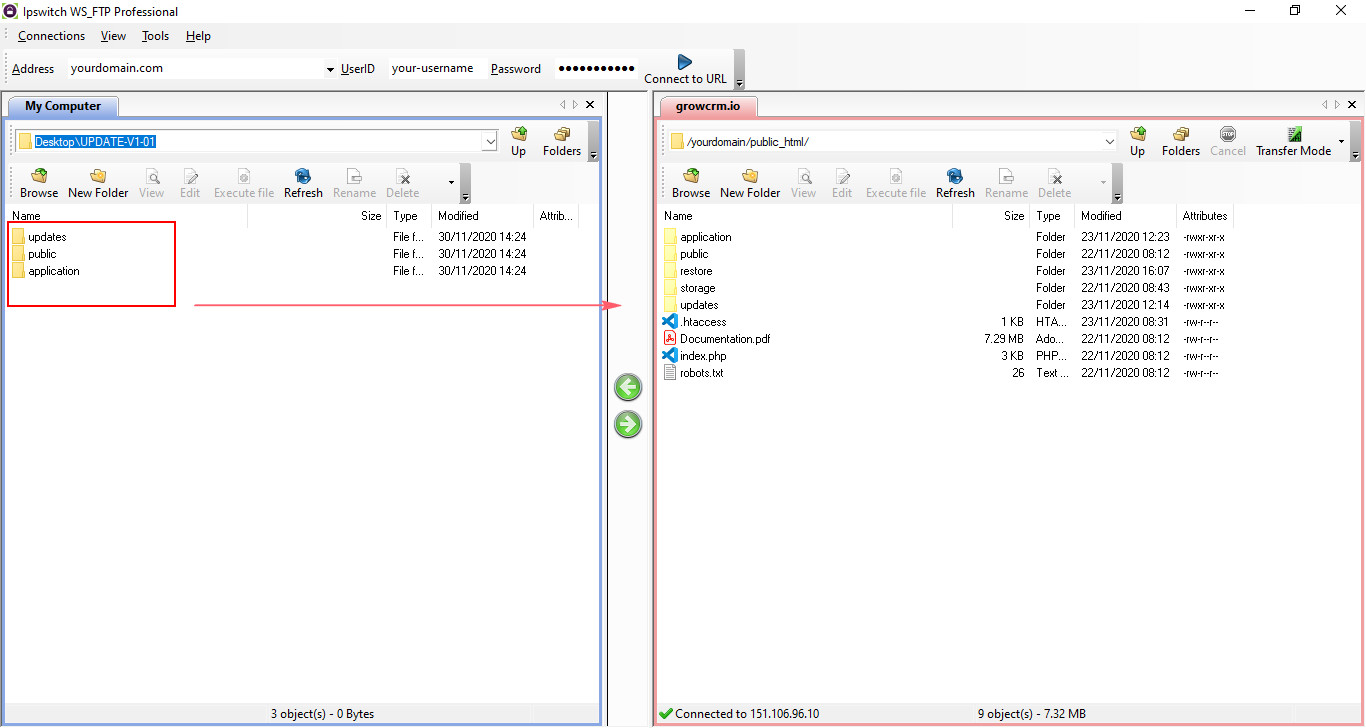Image resolution: width=1366 pixels, height=728 pixels.
Task: Open the Transfer Mode dropdown arrow
Action: (x=1341, y=141)
